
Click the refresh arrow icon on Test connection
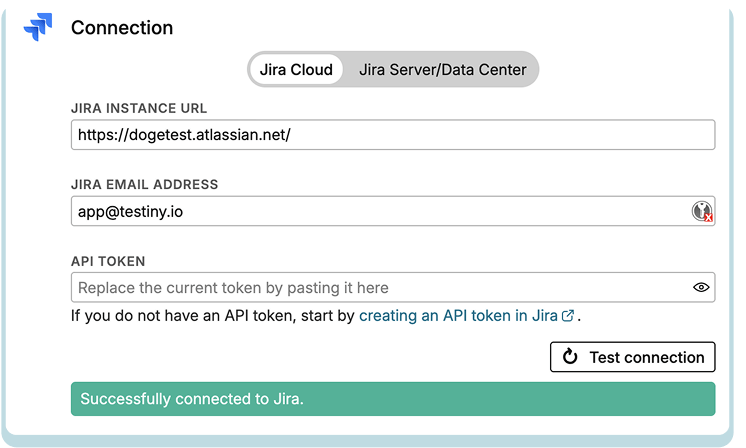[x=570, y=356]
